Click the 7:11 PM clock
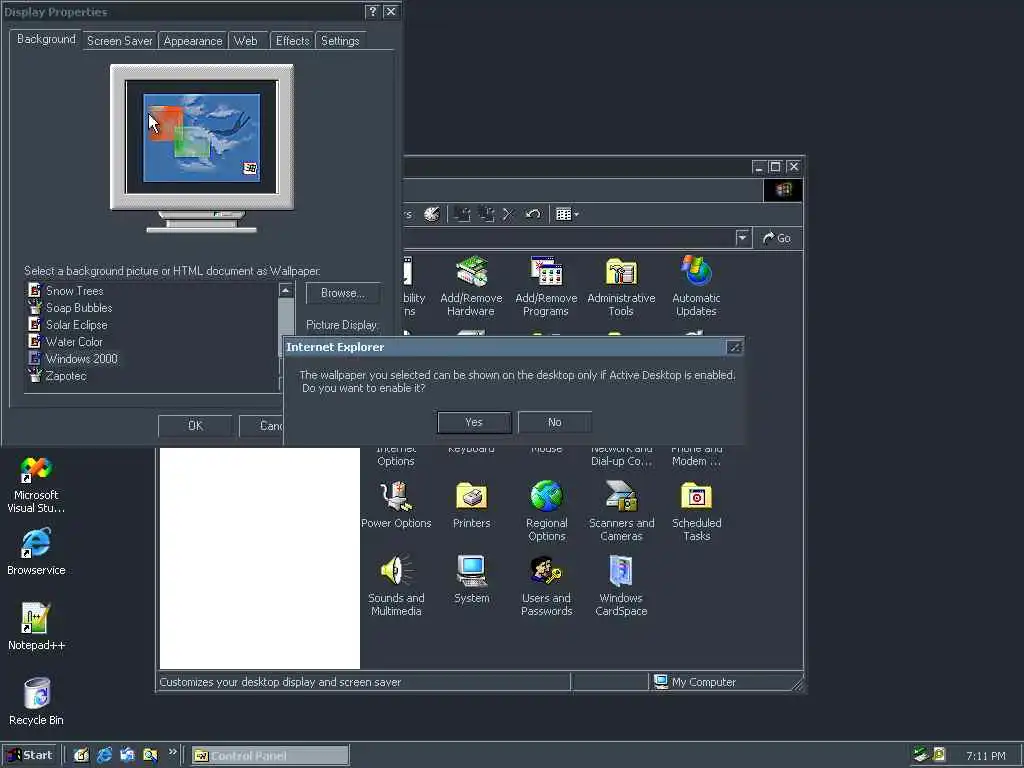 (x=985, y=756)
